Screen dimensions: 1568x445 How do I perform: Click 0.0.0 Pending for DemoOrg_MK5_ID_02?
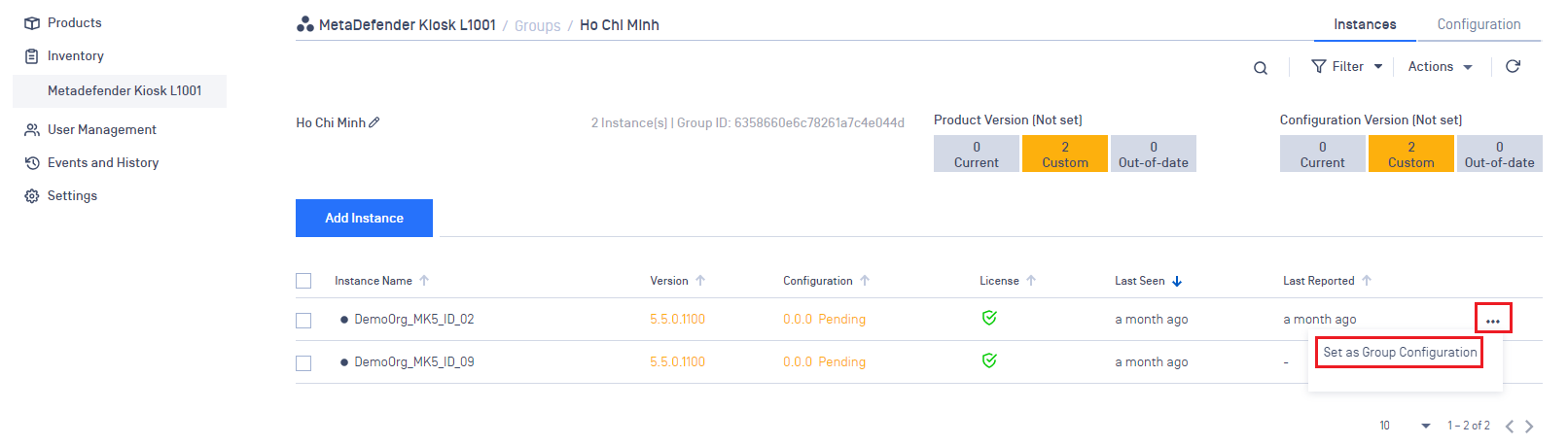824,319
